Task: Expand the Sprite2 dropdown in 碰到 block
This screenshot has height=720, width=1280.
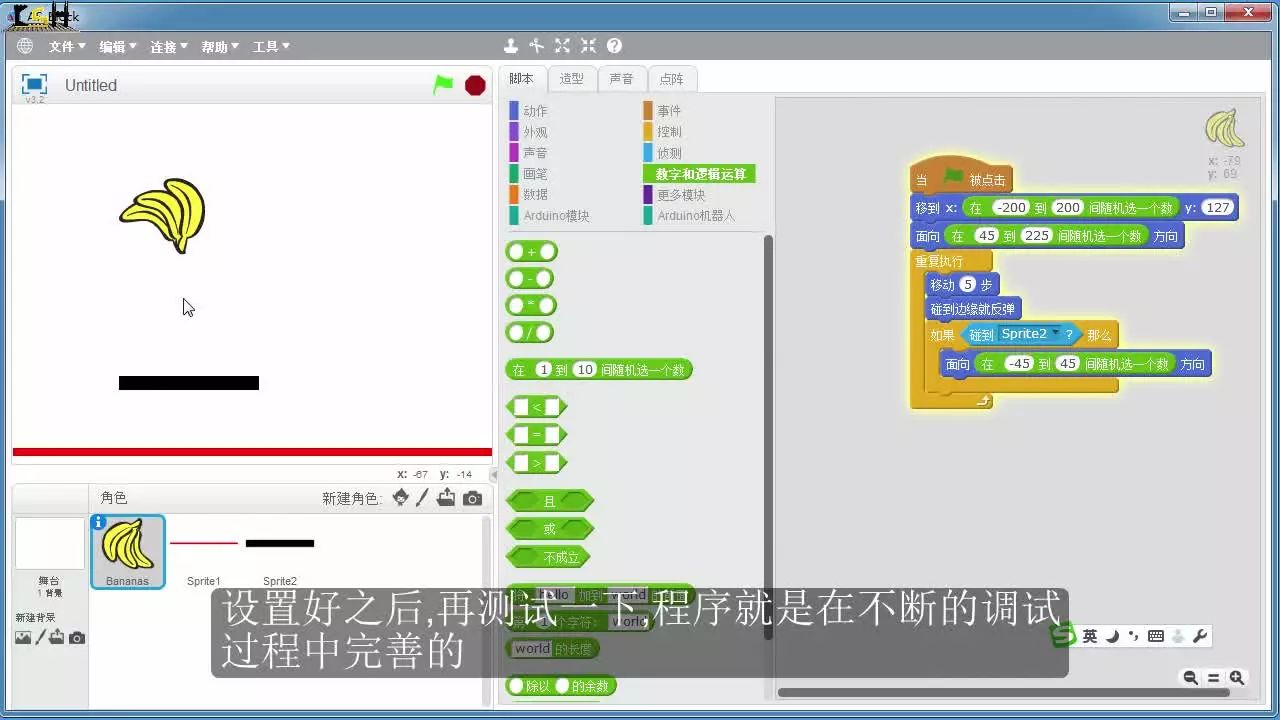Action: (1055, 334)
